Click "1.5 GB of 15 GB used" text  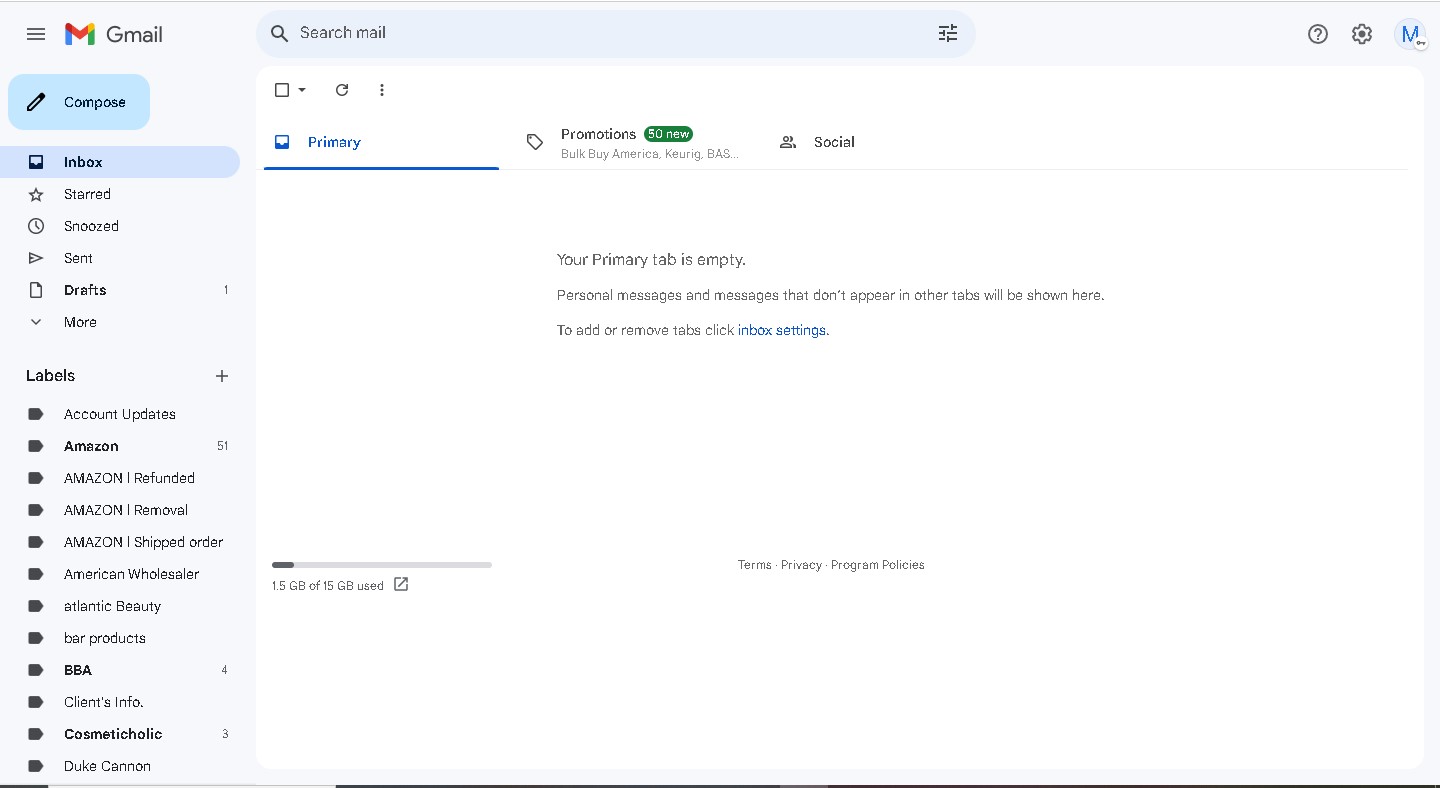(x=328, y=586)
